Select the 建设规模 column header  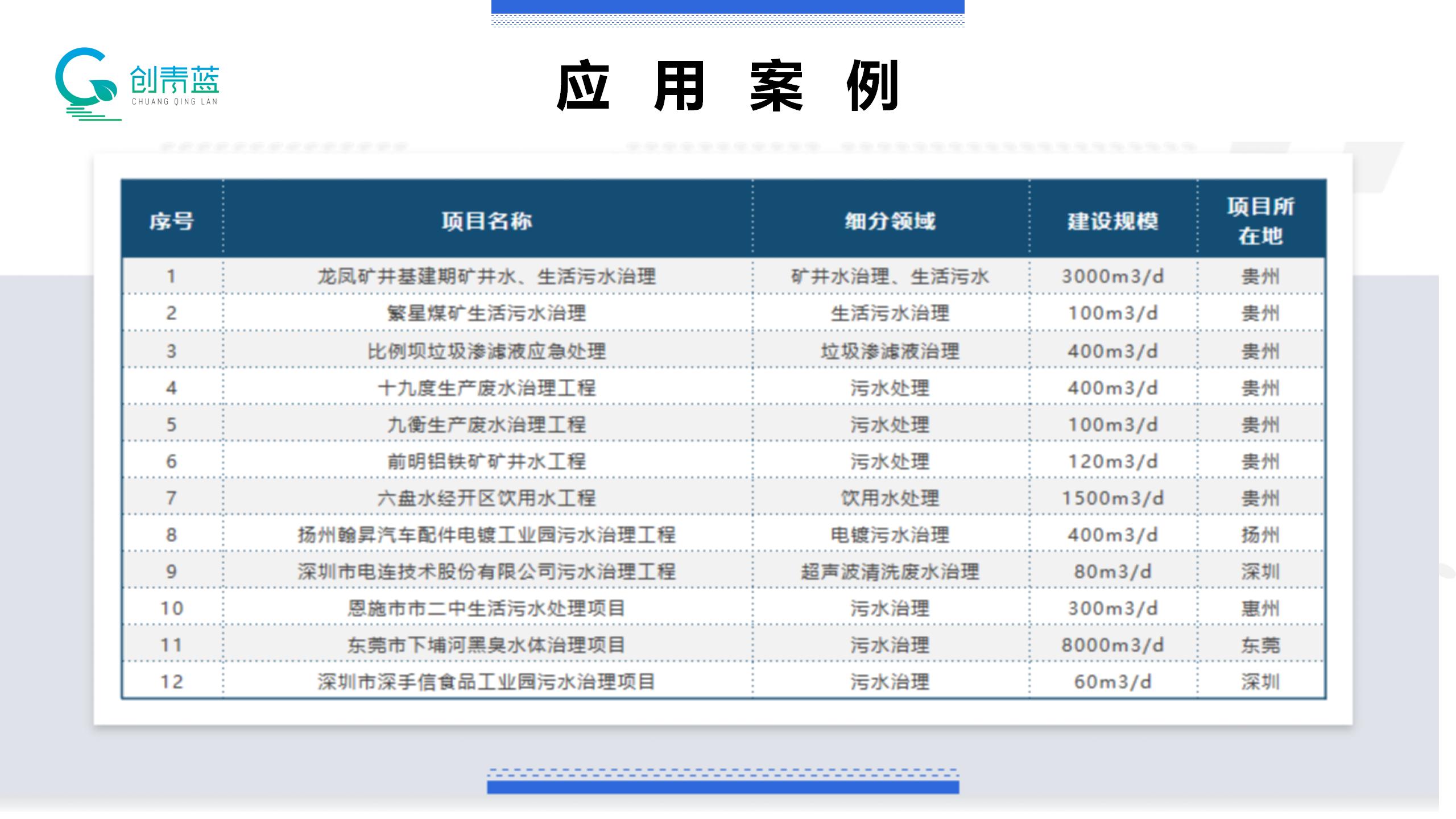coord(1113,221)
